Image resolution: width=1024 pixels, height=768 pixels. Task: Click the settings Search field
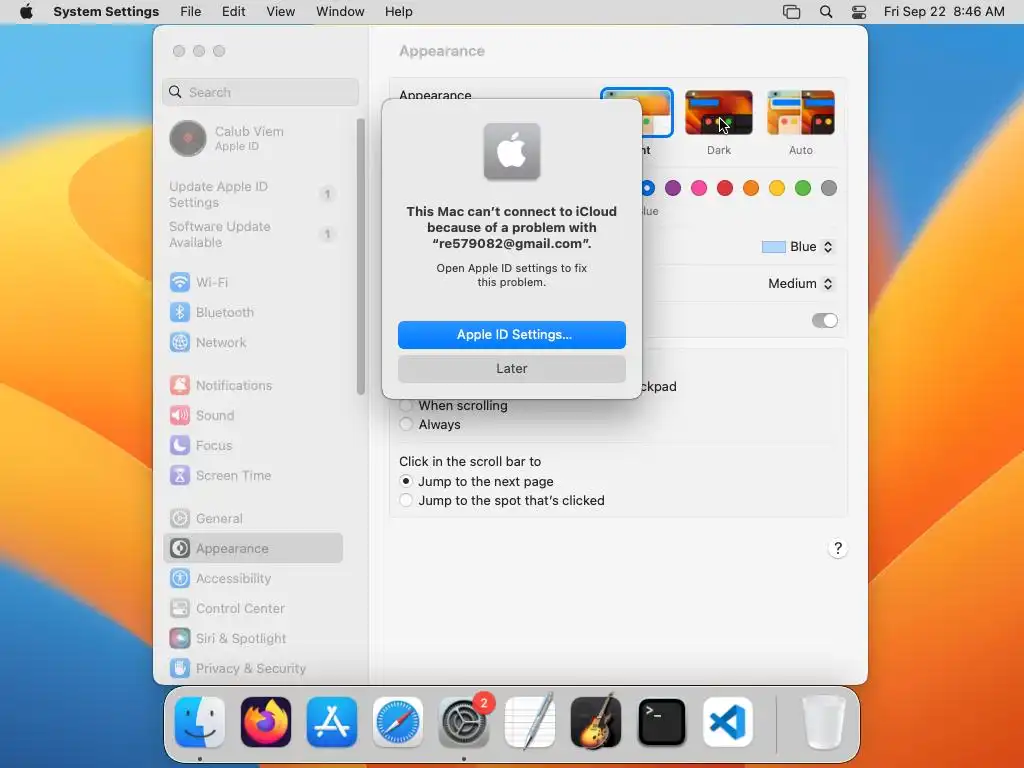(260, 92)
